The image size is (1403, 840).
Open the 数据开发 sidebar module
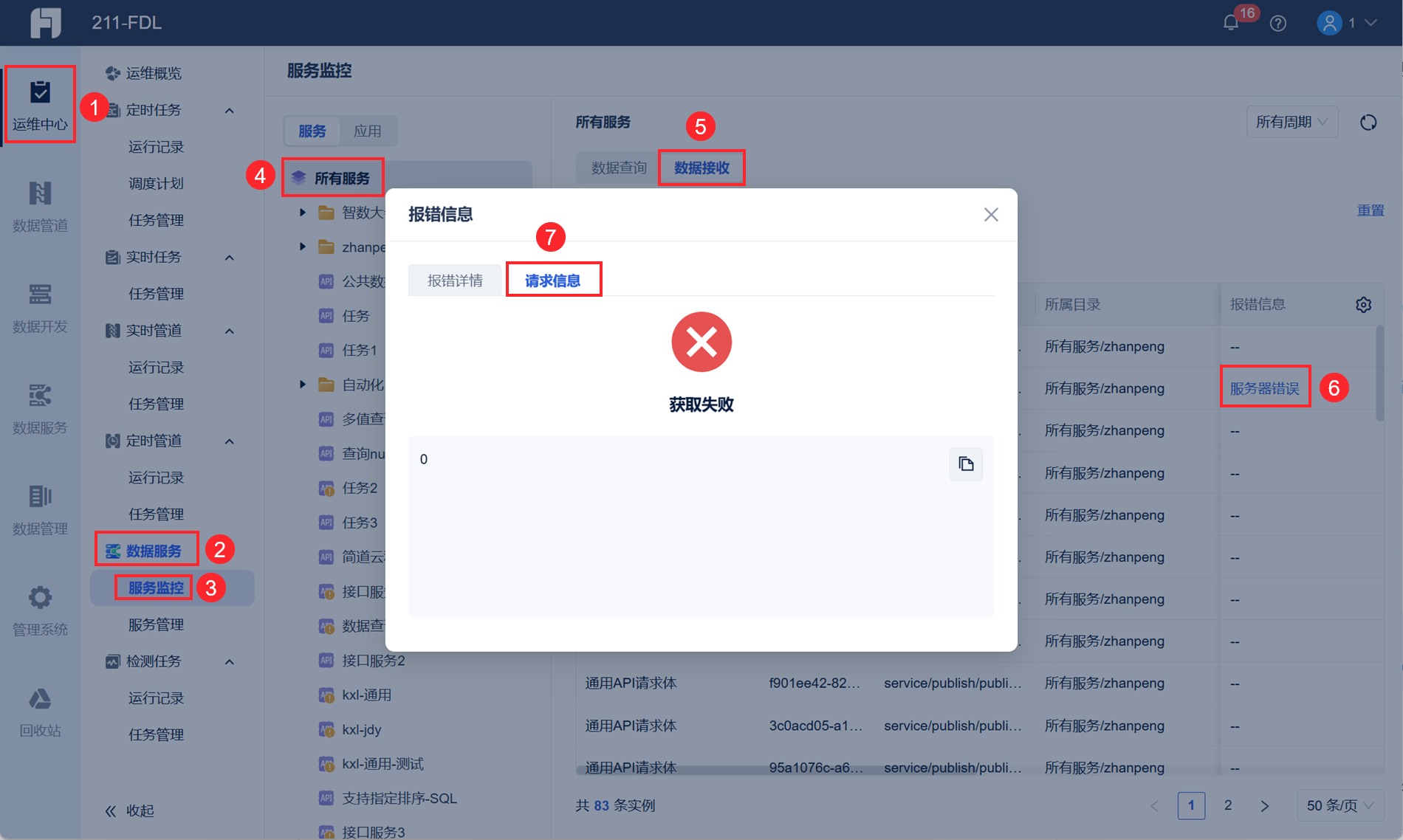click(x=40, y=308)
